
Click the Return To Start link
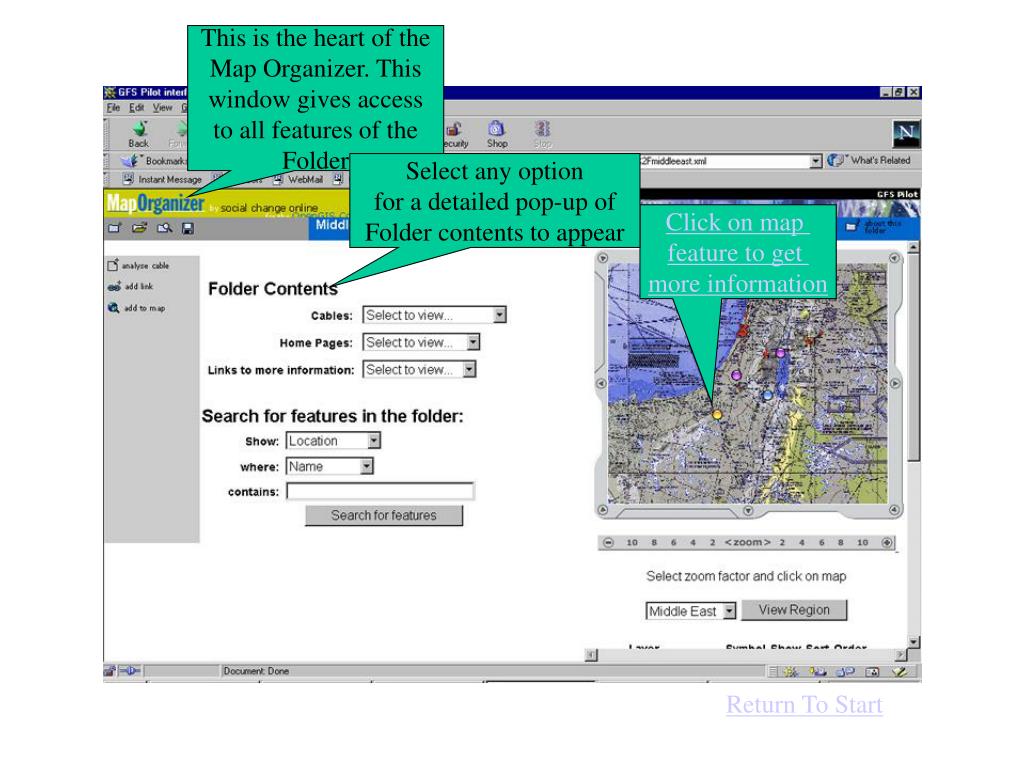[x=805, y=705]
